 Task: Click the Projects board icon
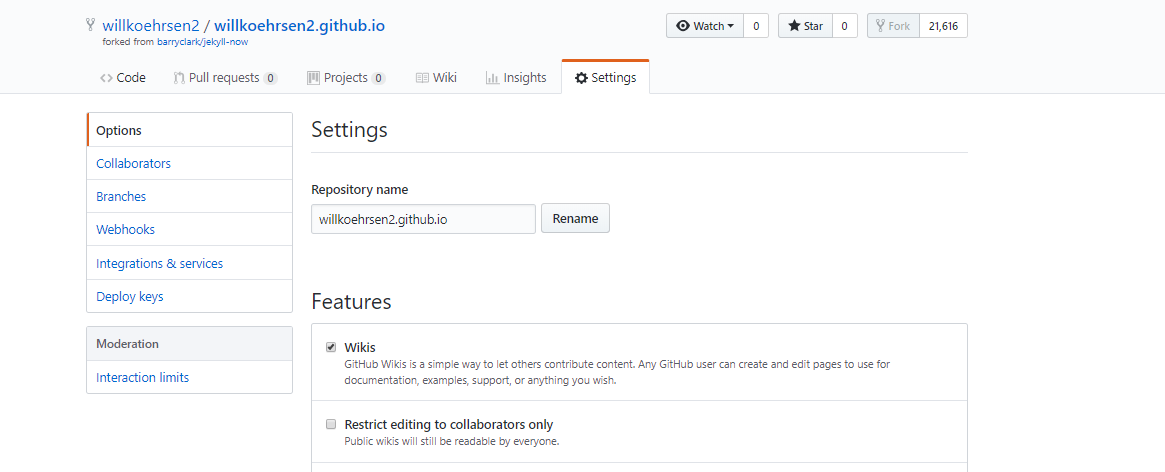coord(313,78)
